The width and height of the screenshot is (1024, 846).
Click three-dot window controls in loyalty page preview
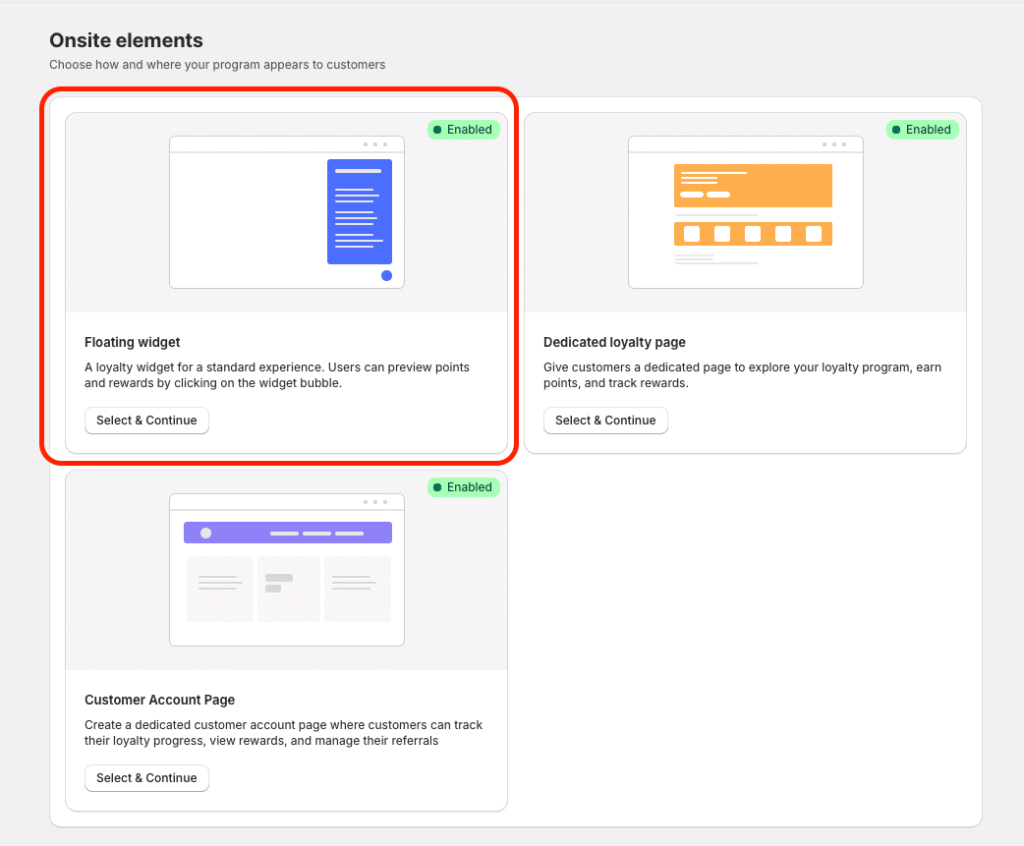click(x=835, y=144)
